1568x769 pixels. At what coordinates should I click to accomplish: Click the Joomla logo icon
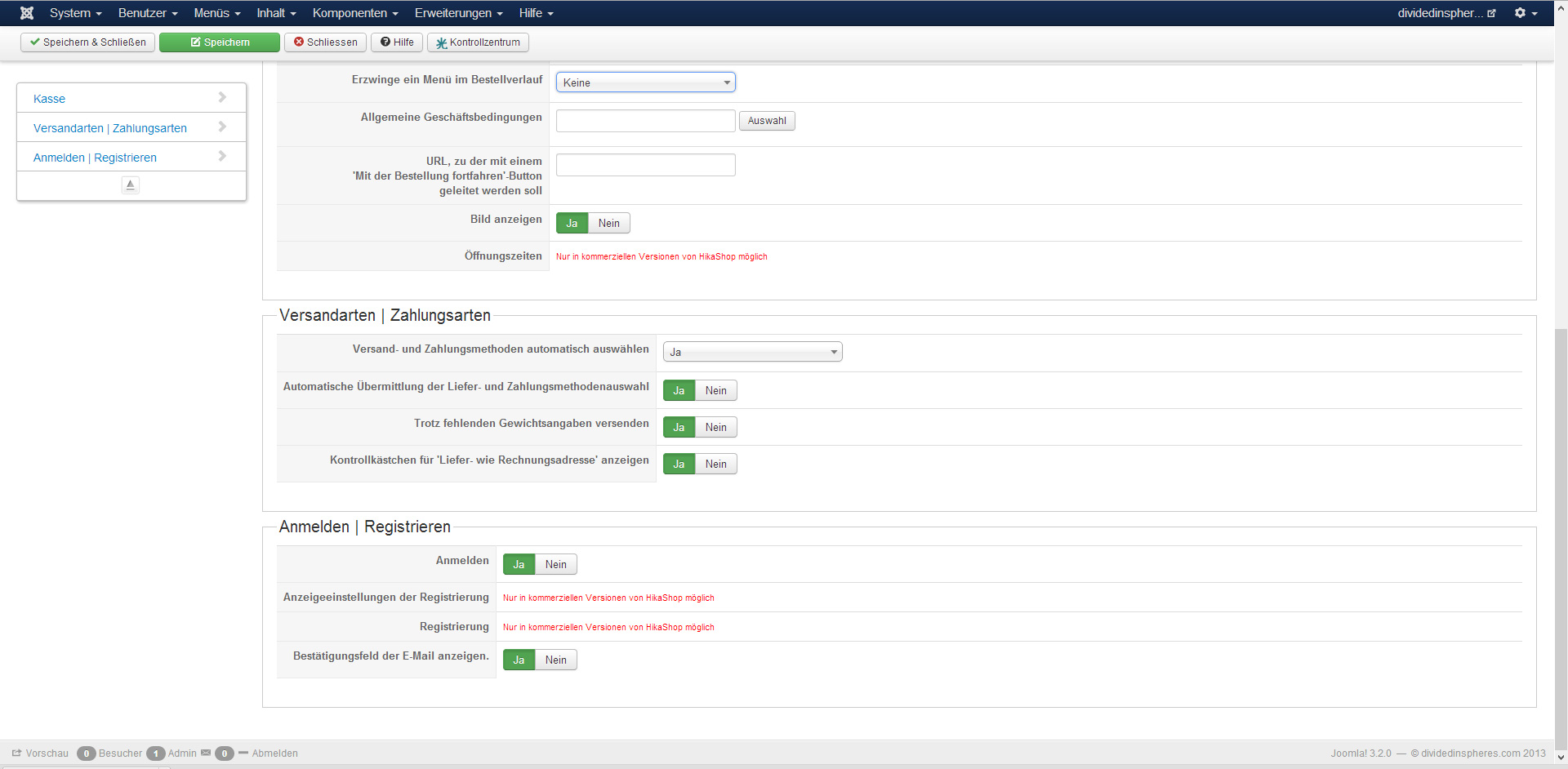tap(27, 13)
